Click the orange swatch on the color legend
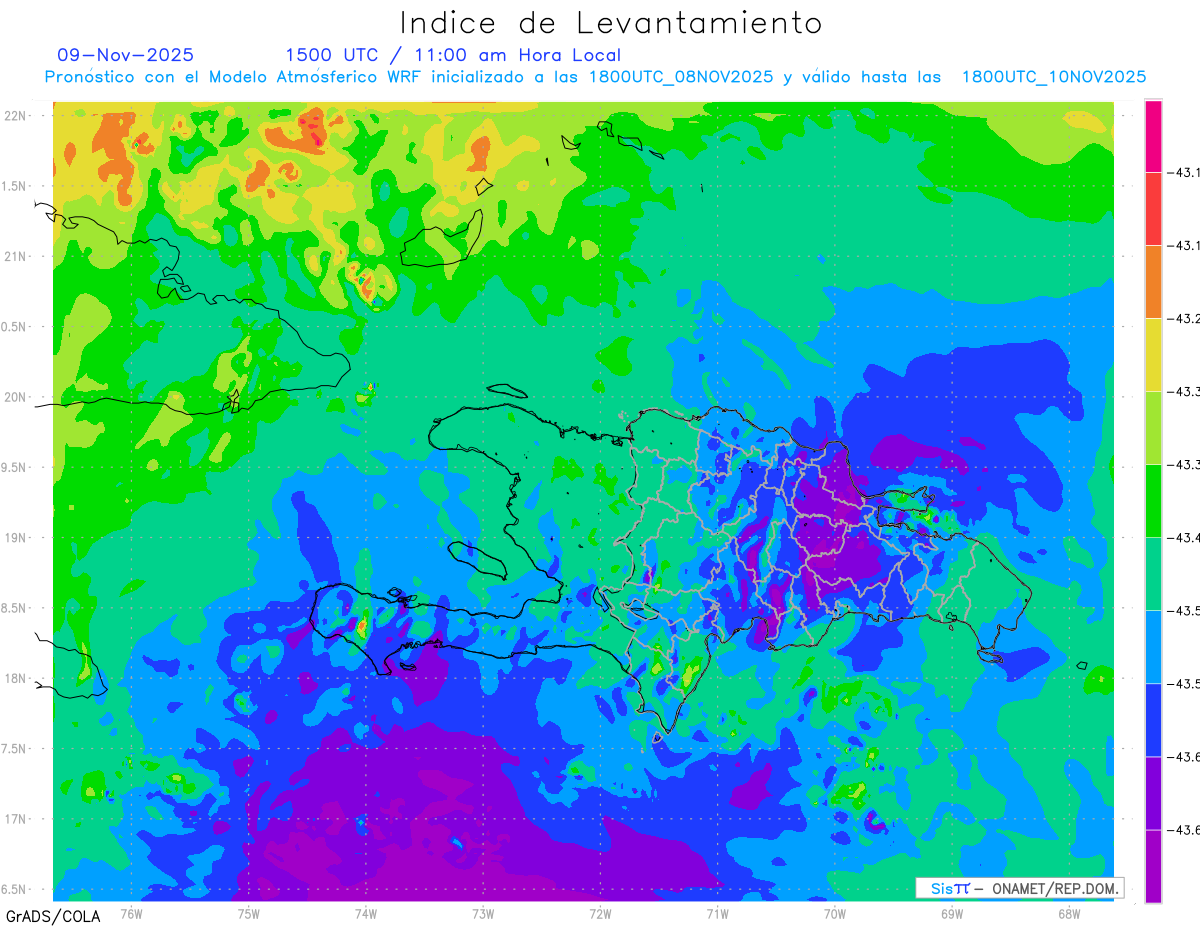Viewport: 1200px width, 927px height. [1153, 281]
